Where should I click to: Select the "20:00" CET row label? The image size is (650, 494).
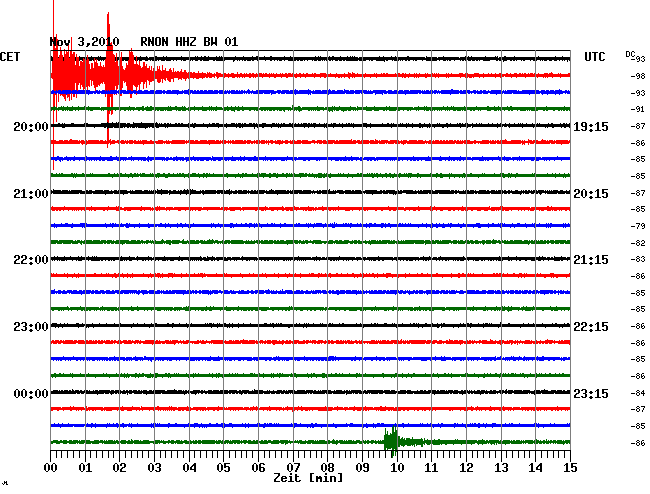click(31, 127)
